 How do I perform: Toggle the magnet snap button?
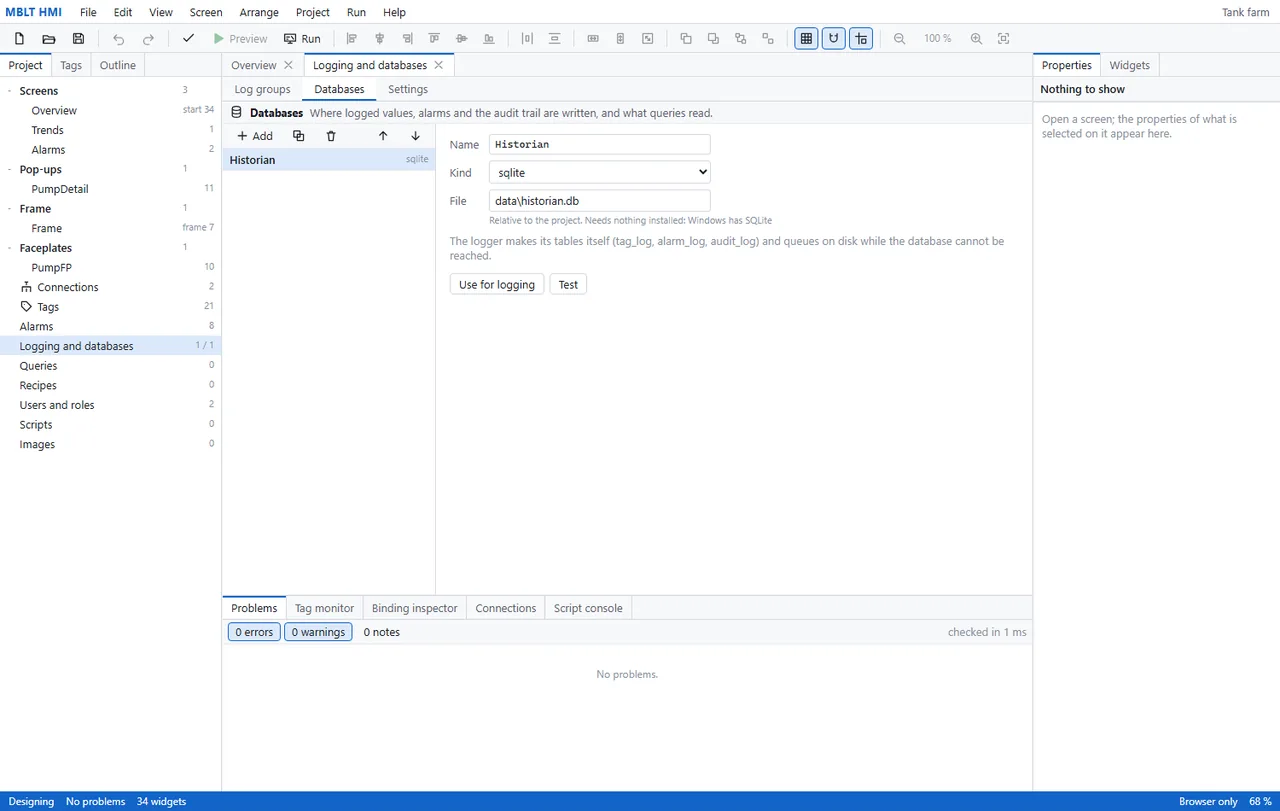click(833, 39)
